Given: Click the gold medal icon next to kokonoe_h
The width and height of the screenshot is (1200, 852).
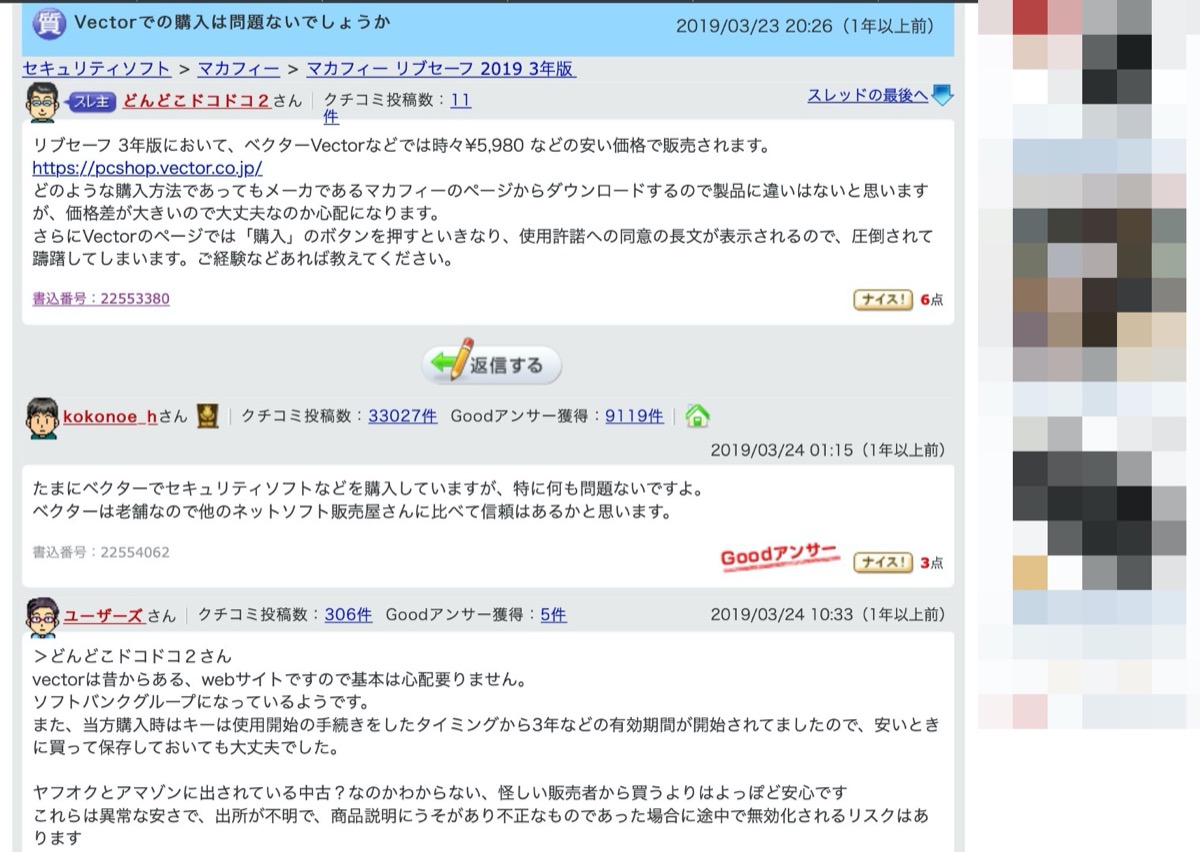Looking at the screenshot, I should pyautogui.click(x=207, y=416).
